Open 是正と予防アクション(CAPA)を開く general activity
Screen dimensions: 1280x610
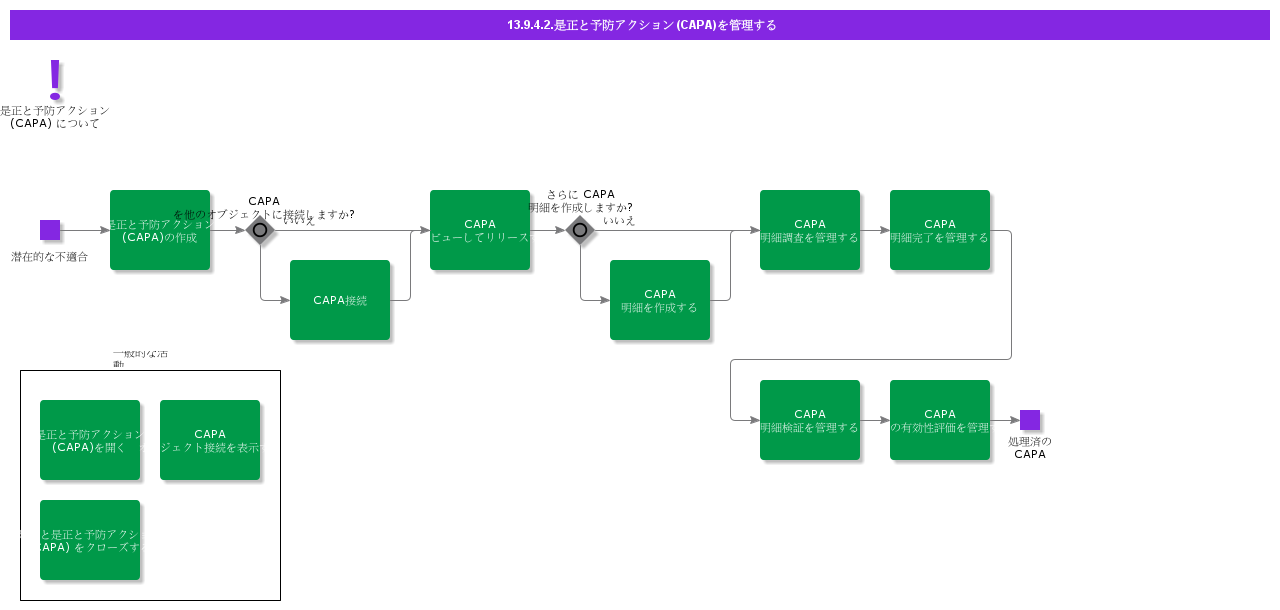[x=90, y=440]
